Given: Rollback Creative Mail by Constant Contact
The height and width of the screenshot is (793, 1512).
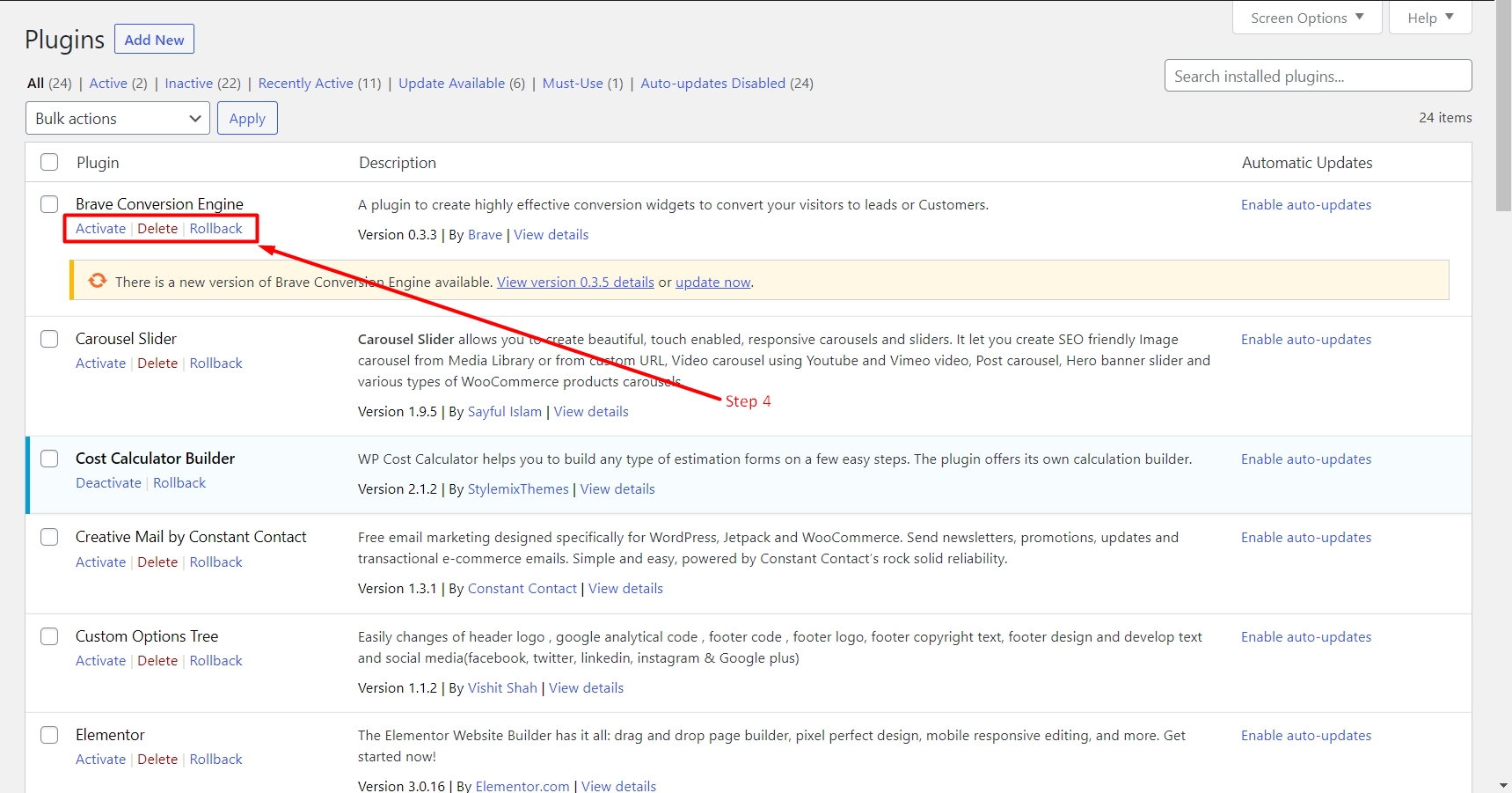Looking at the screenshot, I should (x=215, y=562).
